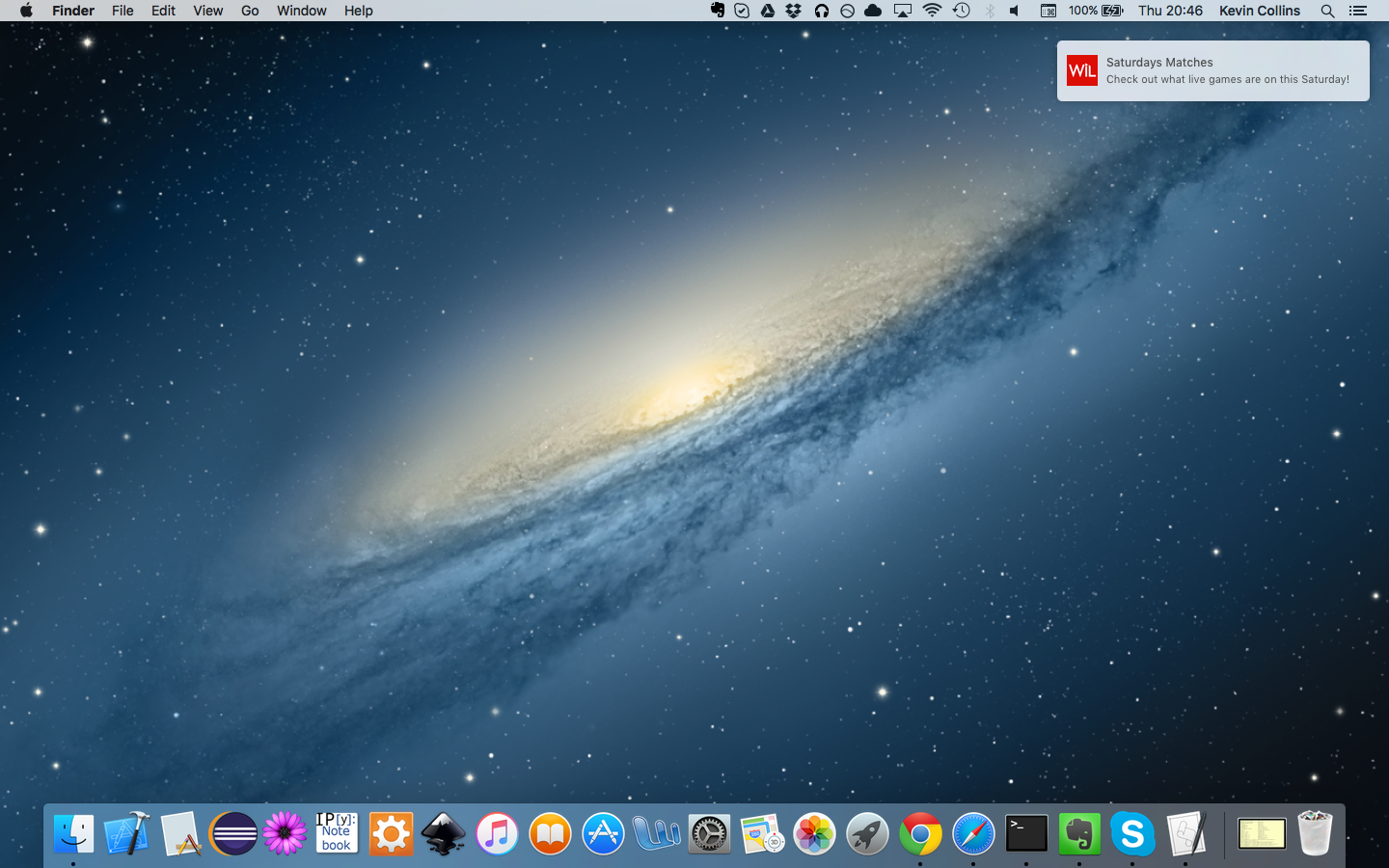Launch Inkscape from the dock
The height and width of the screenshot is (868, 1389).
coord(444,833)
